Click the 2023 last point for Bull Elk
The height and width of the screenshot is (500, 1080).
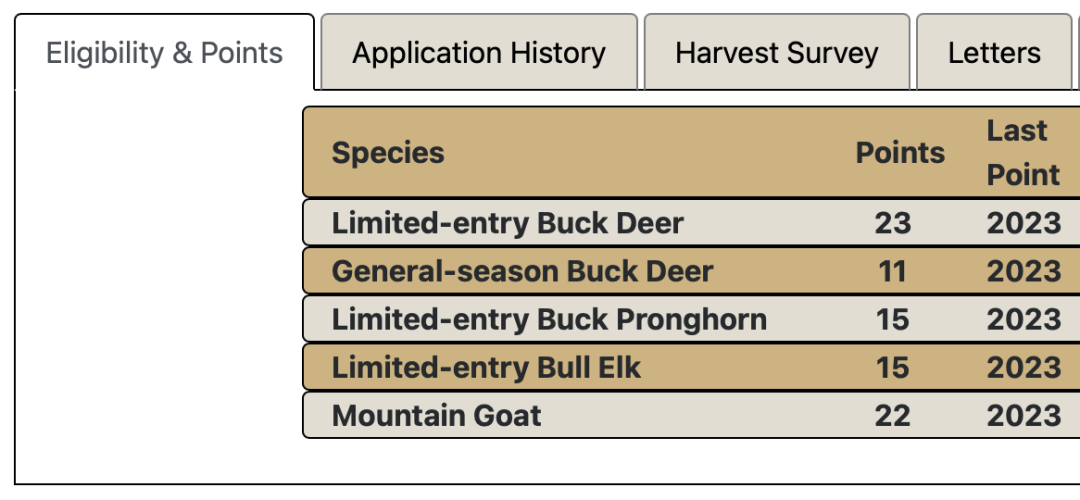(1024, 368)
